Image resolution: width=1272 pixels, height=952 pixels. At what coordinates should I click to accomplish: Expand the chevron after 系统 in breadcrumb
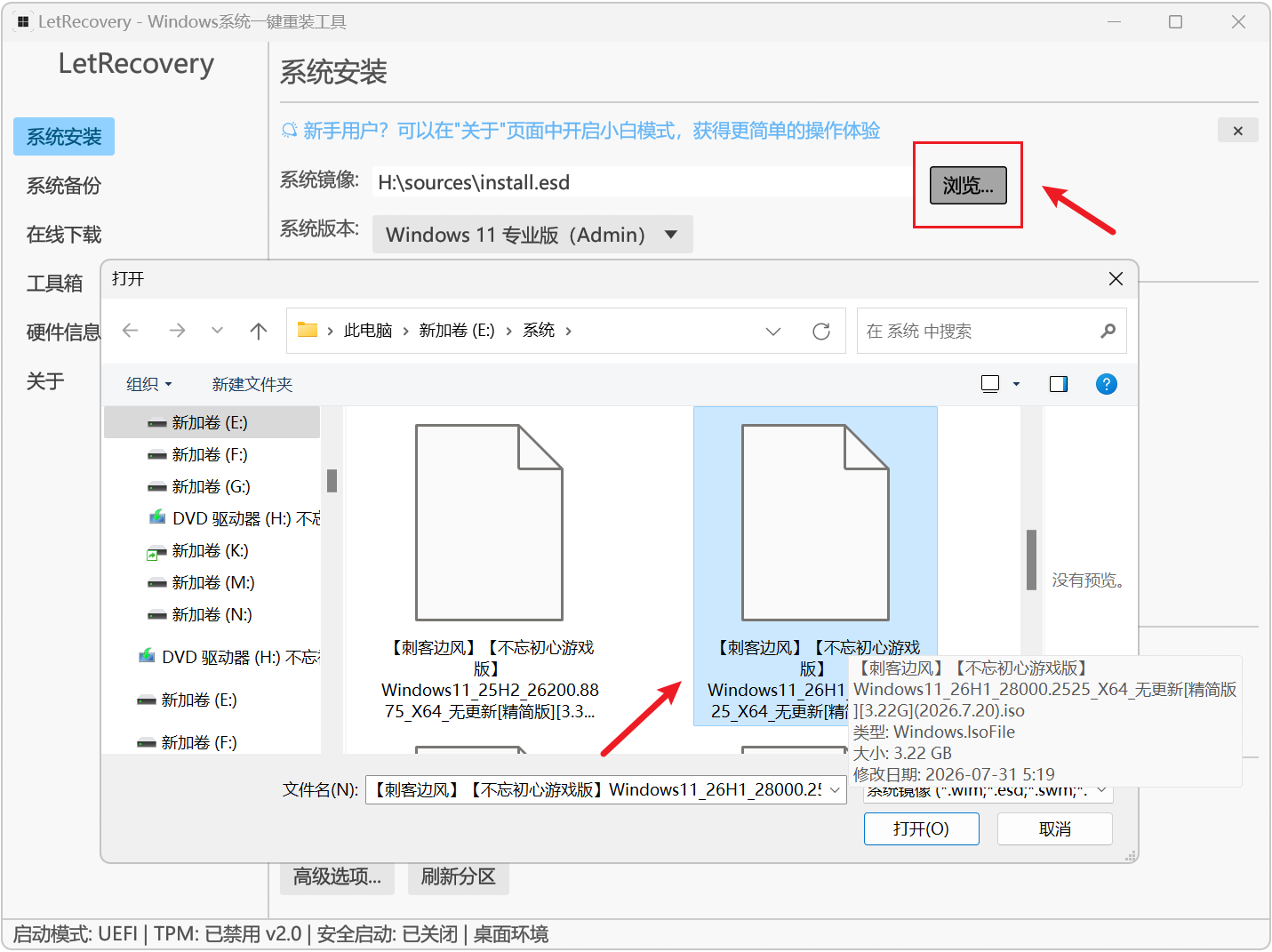point(569,331)
